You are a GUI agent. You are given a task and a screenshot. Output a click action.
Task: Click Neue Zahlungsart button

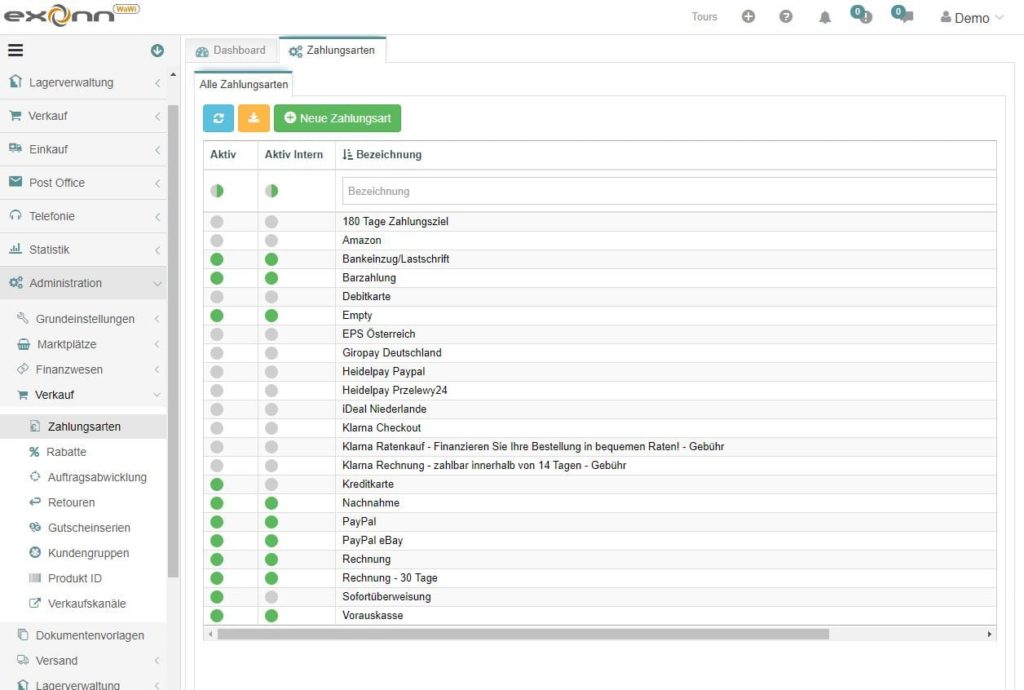(338, 118)
